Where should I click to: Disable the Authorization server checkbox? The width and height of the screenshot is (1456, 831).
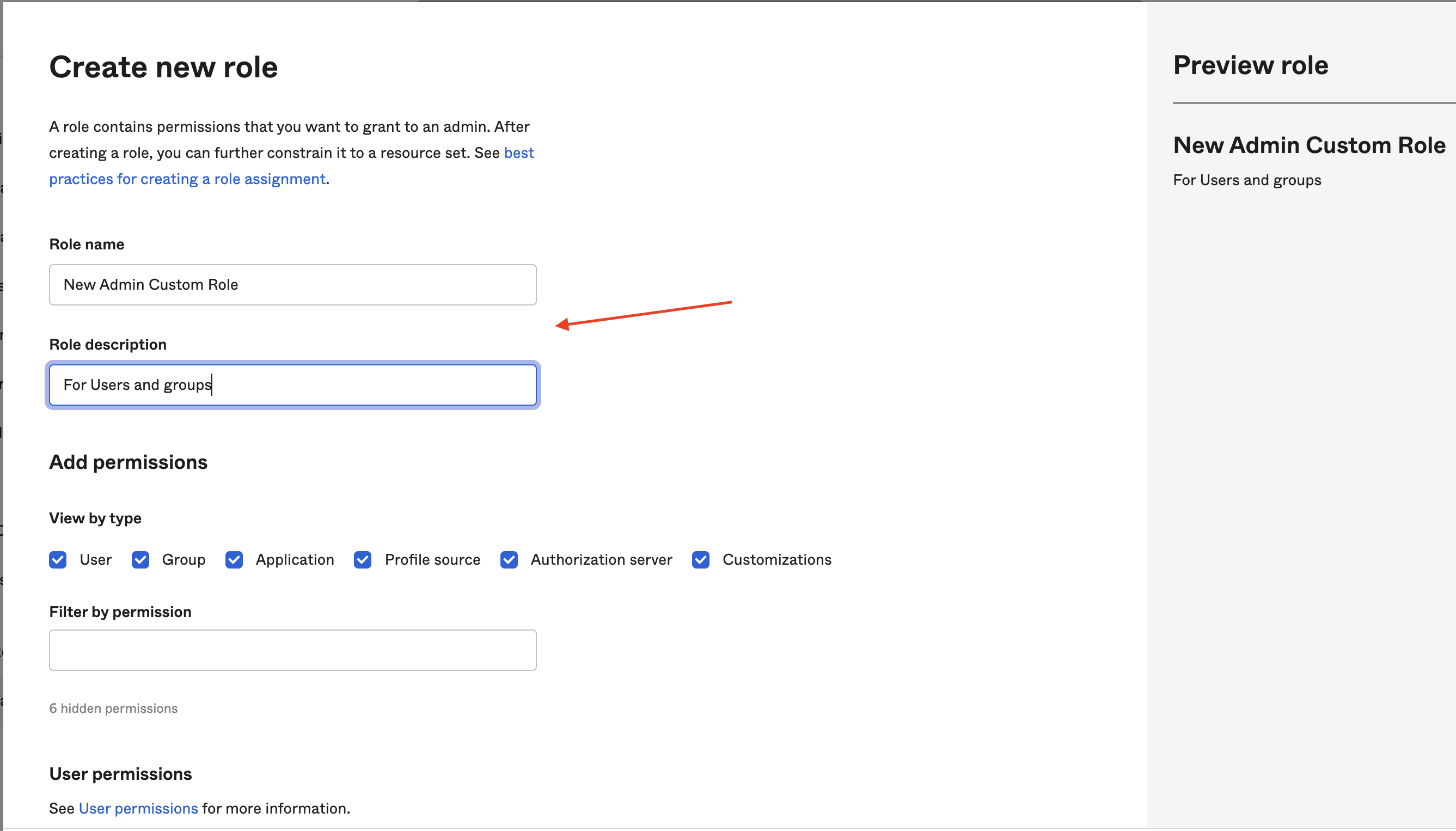pos(510,560)
